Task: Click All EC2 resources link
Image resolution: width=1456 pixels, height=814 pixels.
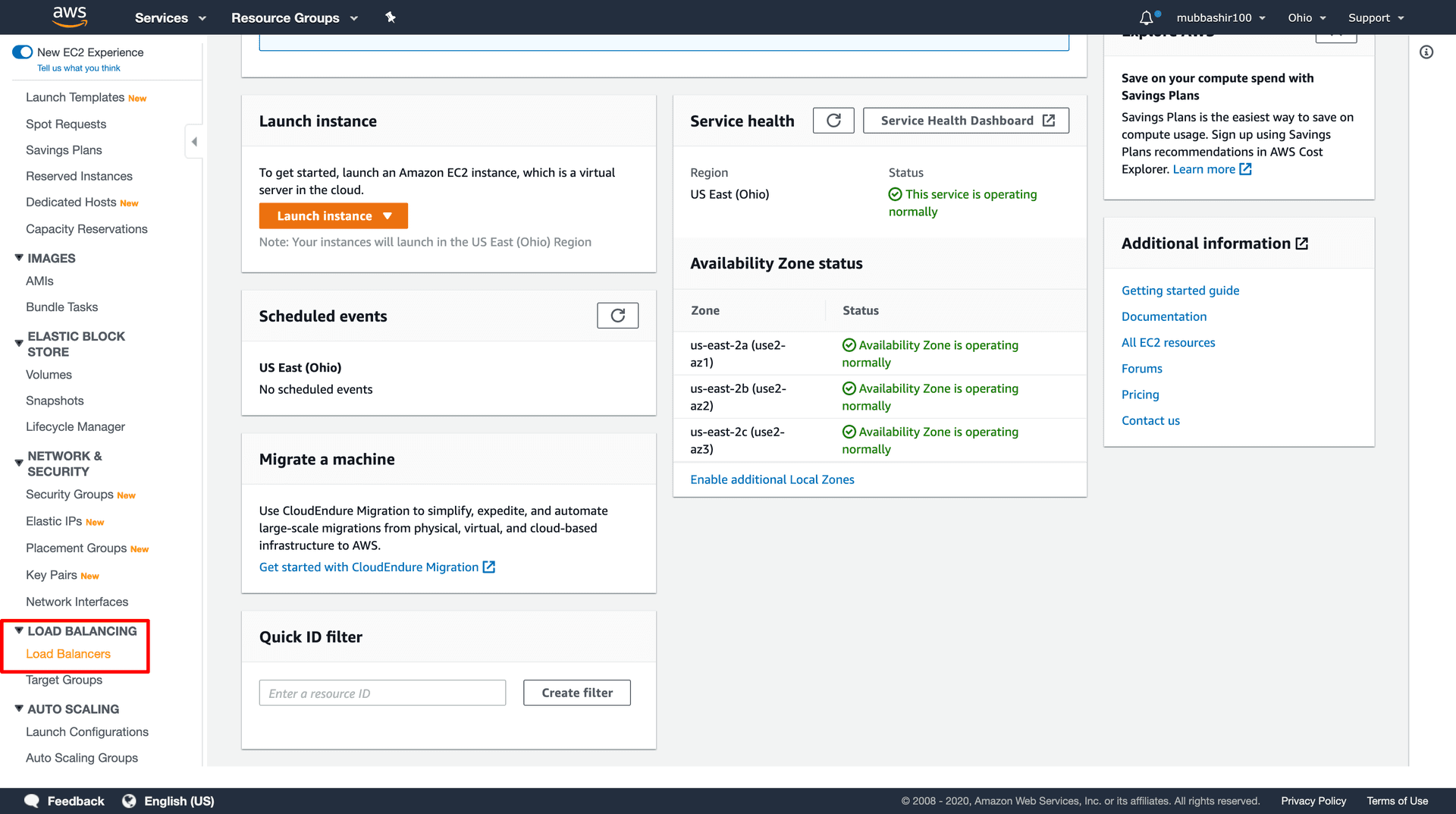Action: tap(1168, 343)
